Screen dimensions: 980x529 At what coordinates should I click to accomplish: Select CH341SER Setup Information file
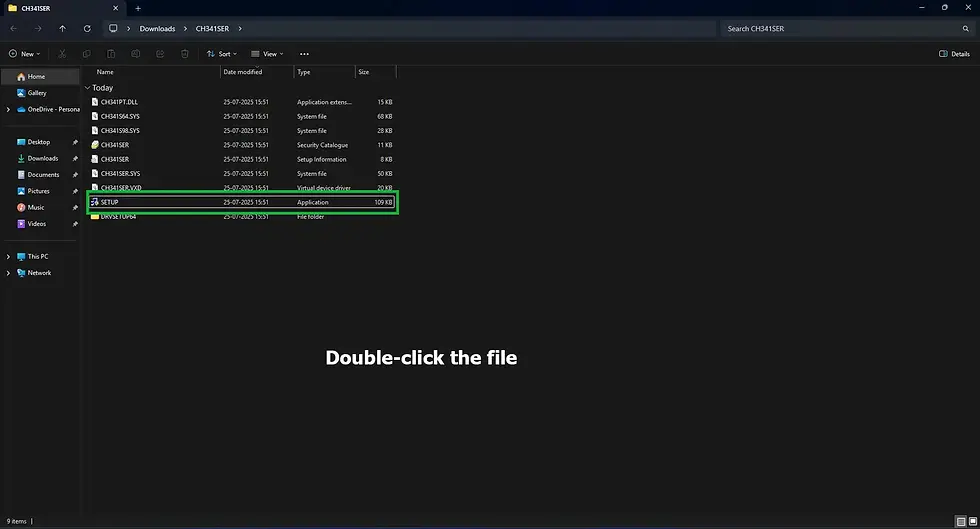pos(242,159)
